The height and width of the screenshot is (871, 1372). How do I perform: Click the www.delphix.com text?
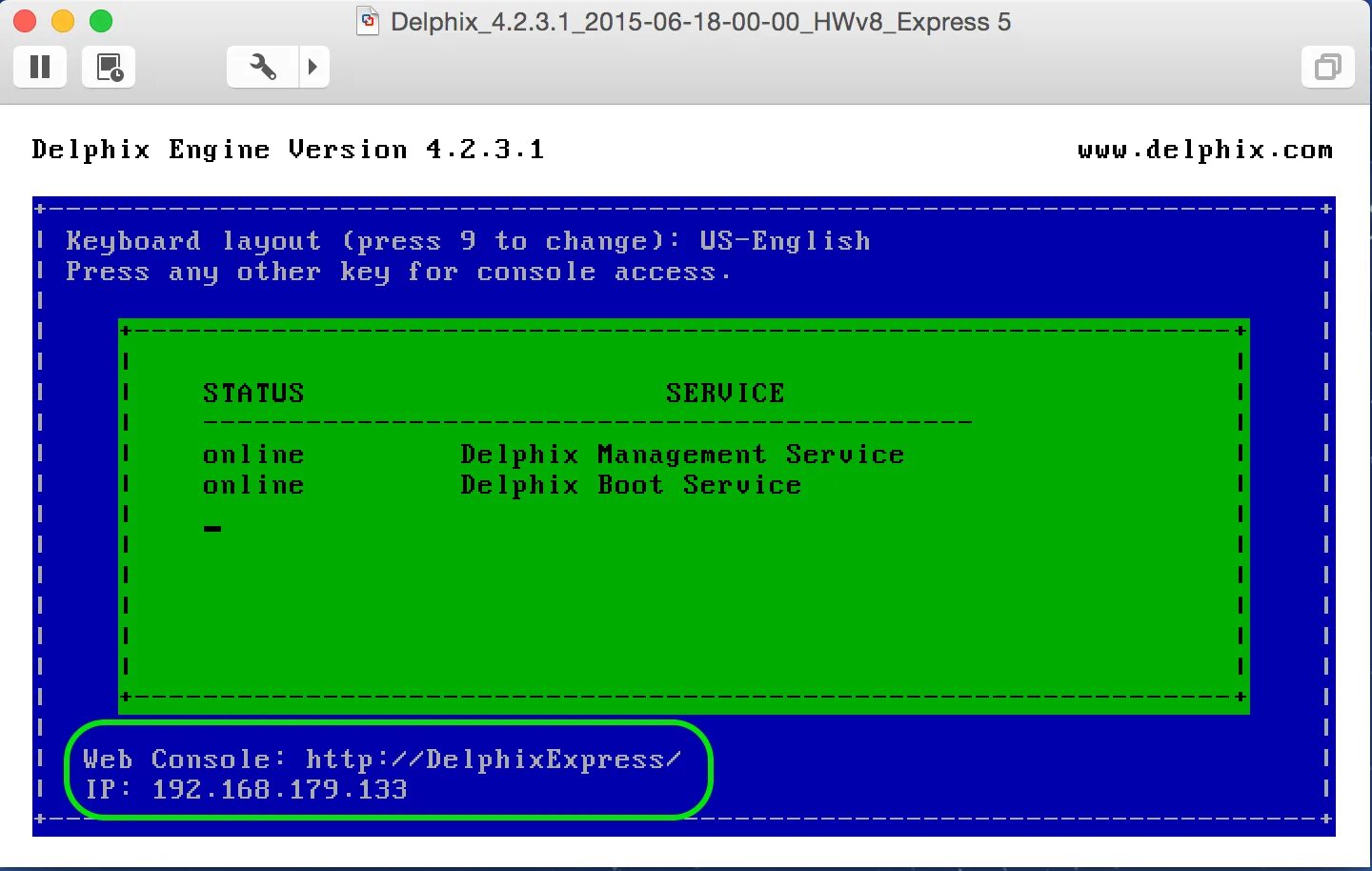(1205, 150)
